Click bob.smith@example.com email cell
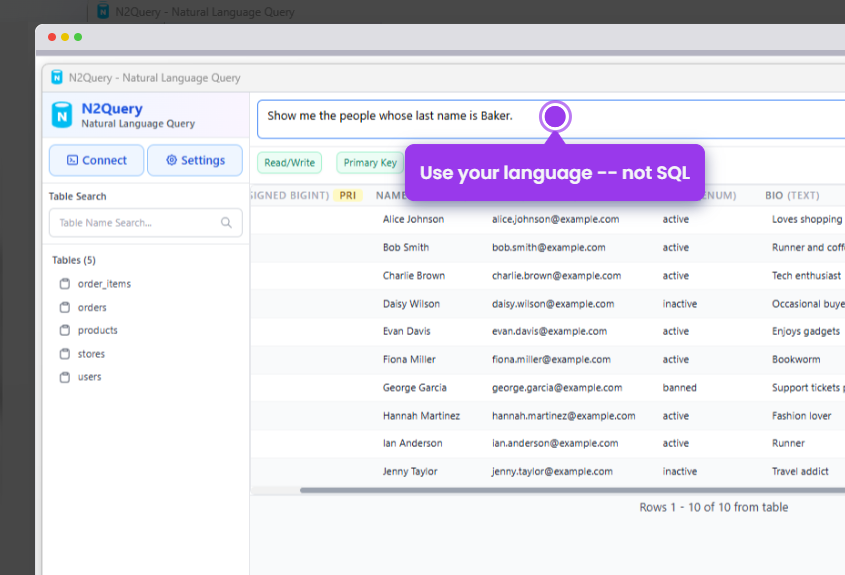This screenshot has height=575, width=845. 549,247
